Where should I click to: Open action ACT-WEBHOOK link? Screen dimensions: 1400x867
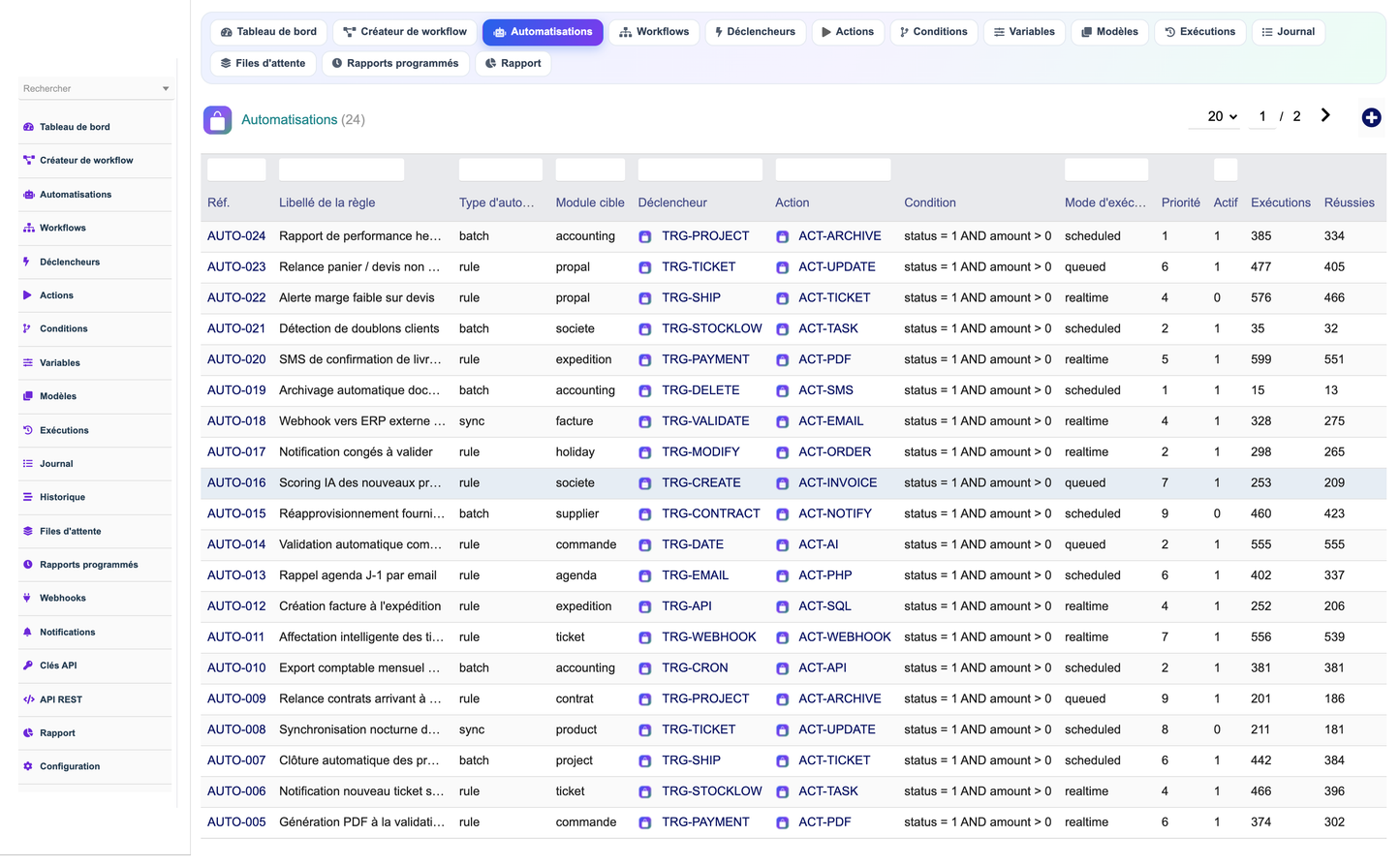[845, 637]
